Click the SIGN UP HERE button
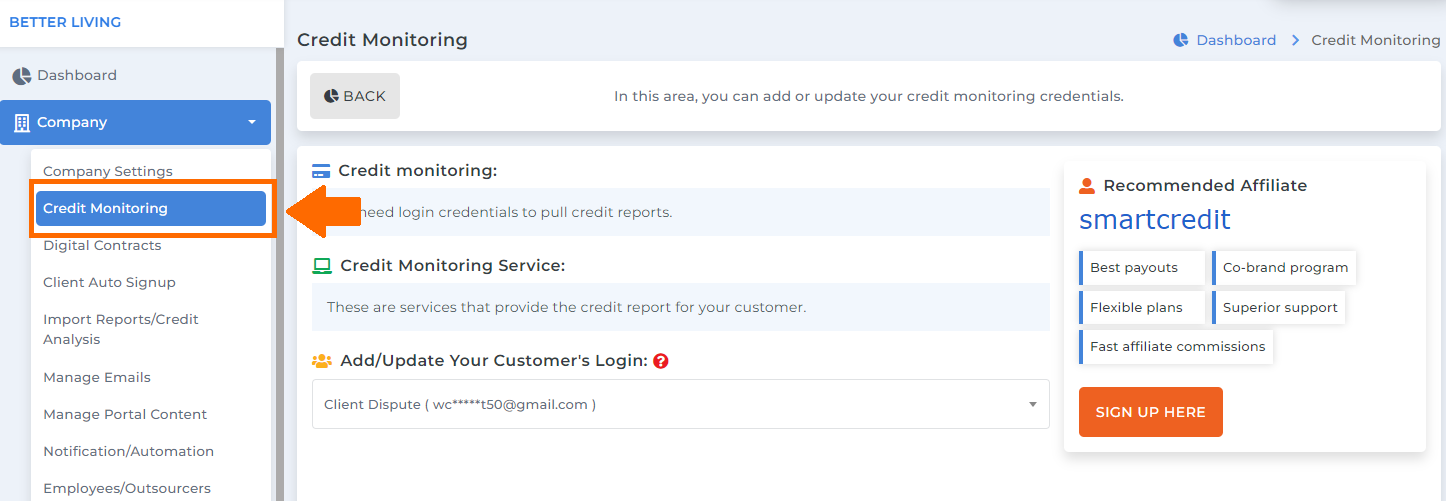 [x=1151, y=412]
